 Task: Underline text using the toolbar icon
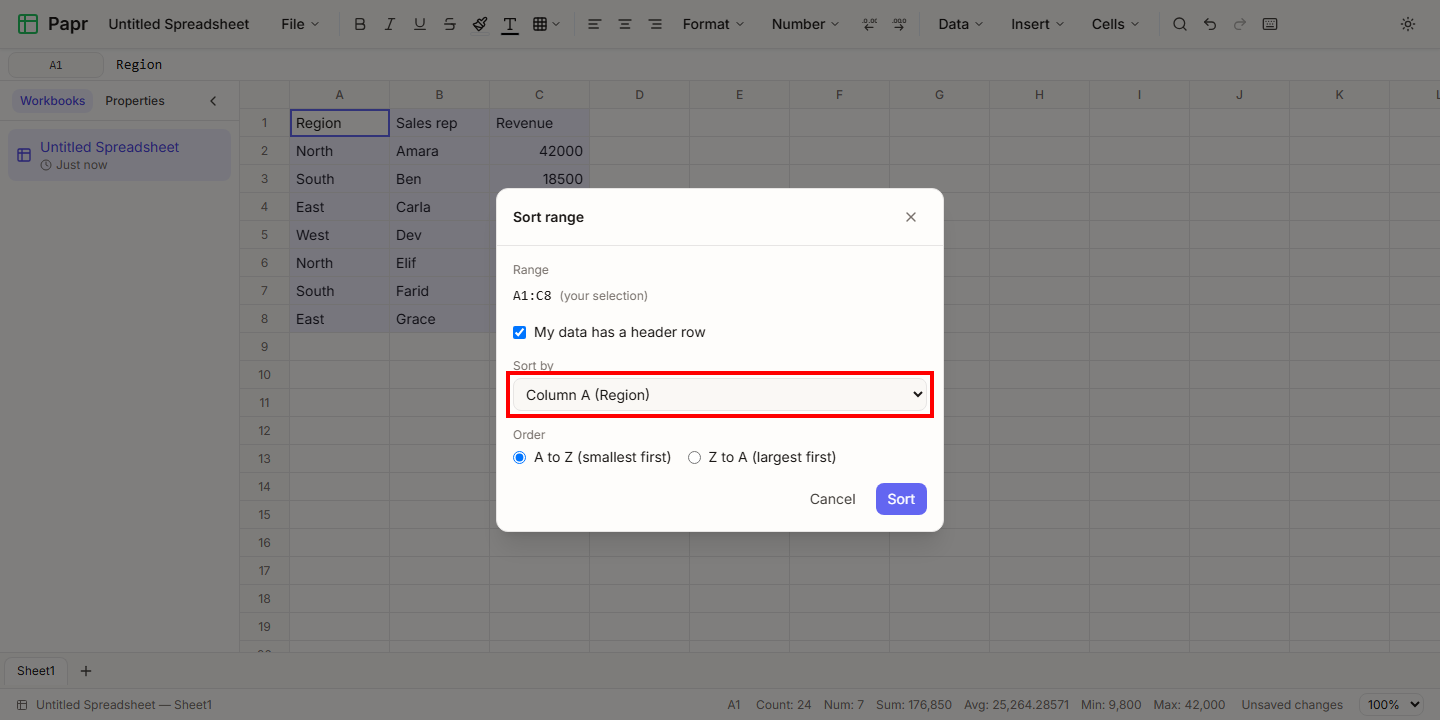pos(420,24)
